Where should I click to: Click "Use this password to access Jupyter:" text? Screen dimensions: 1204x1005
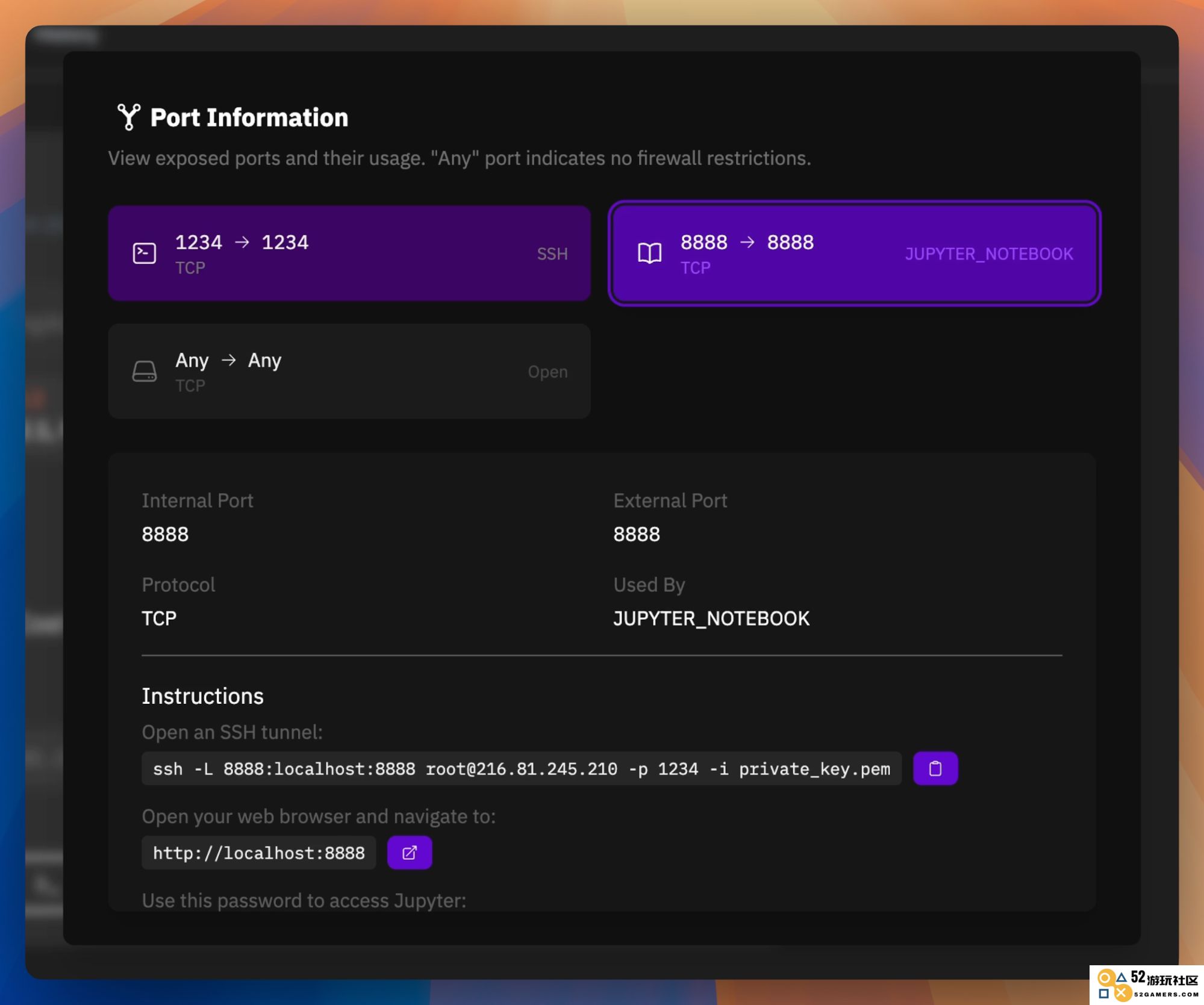tap(304, 901)
